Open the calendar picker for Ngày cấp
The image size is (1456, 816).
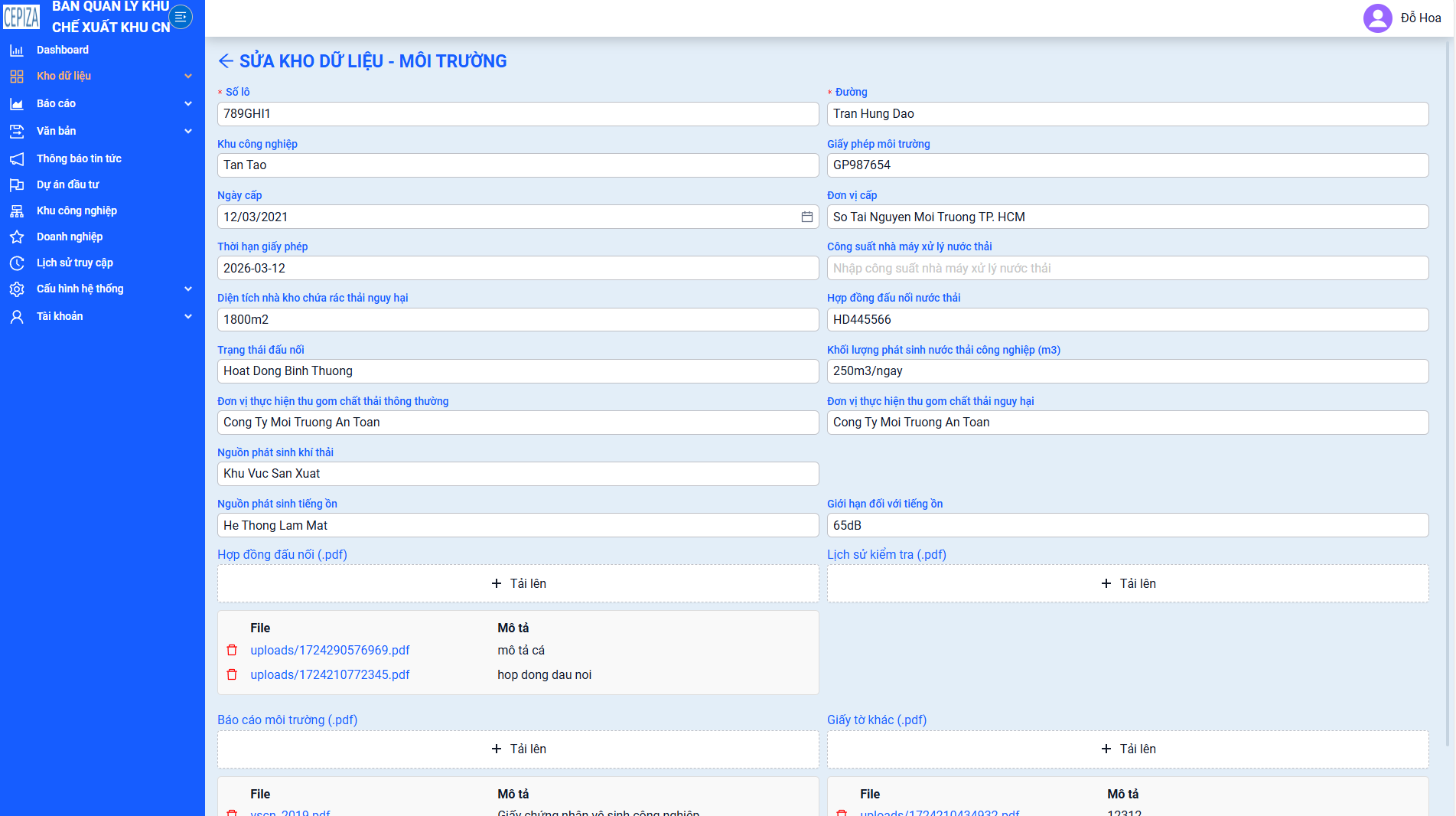[806, 217]
